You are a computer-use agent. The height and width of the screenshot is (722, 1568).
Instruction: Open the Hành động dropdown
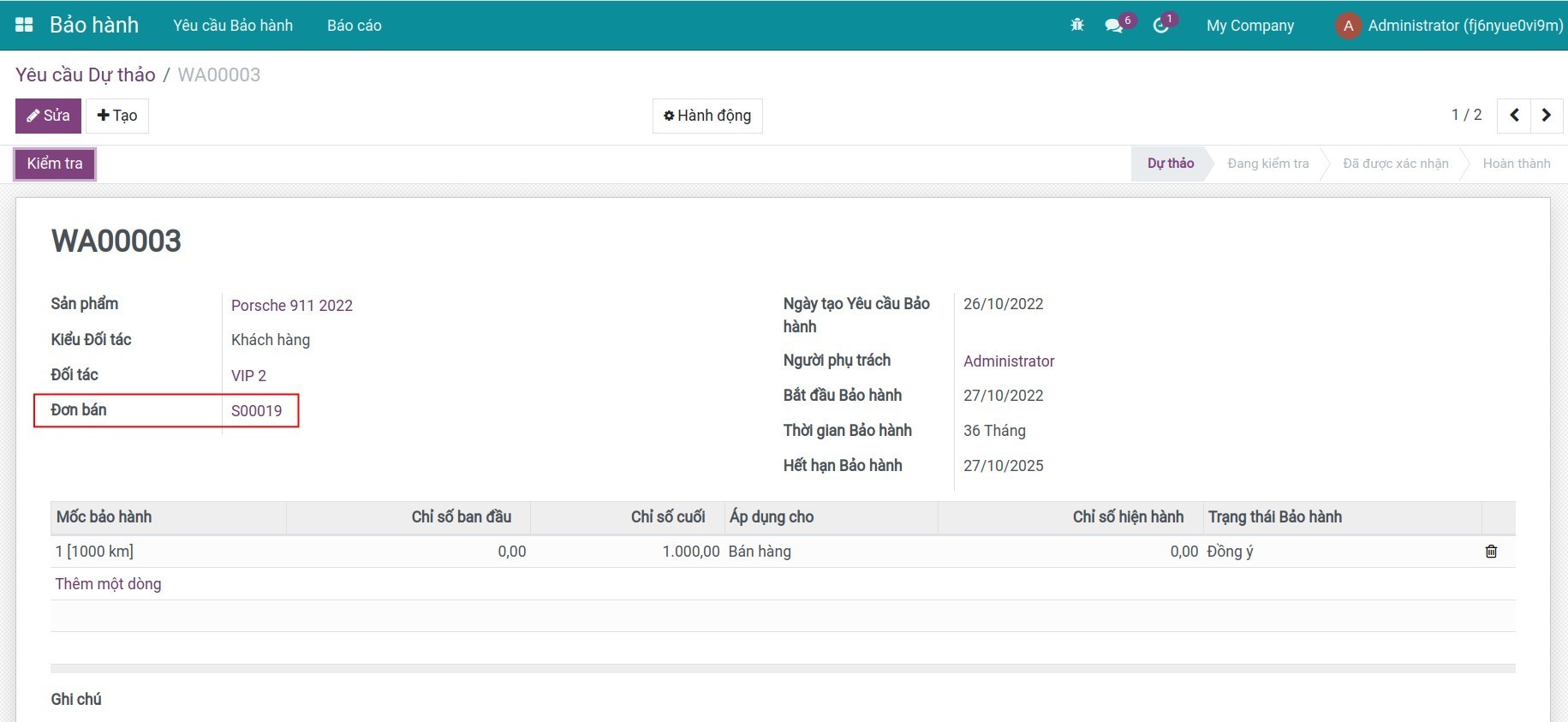pyautogui.click(x=707, y=116)
